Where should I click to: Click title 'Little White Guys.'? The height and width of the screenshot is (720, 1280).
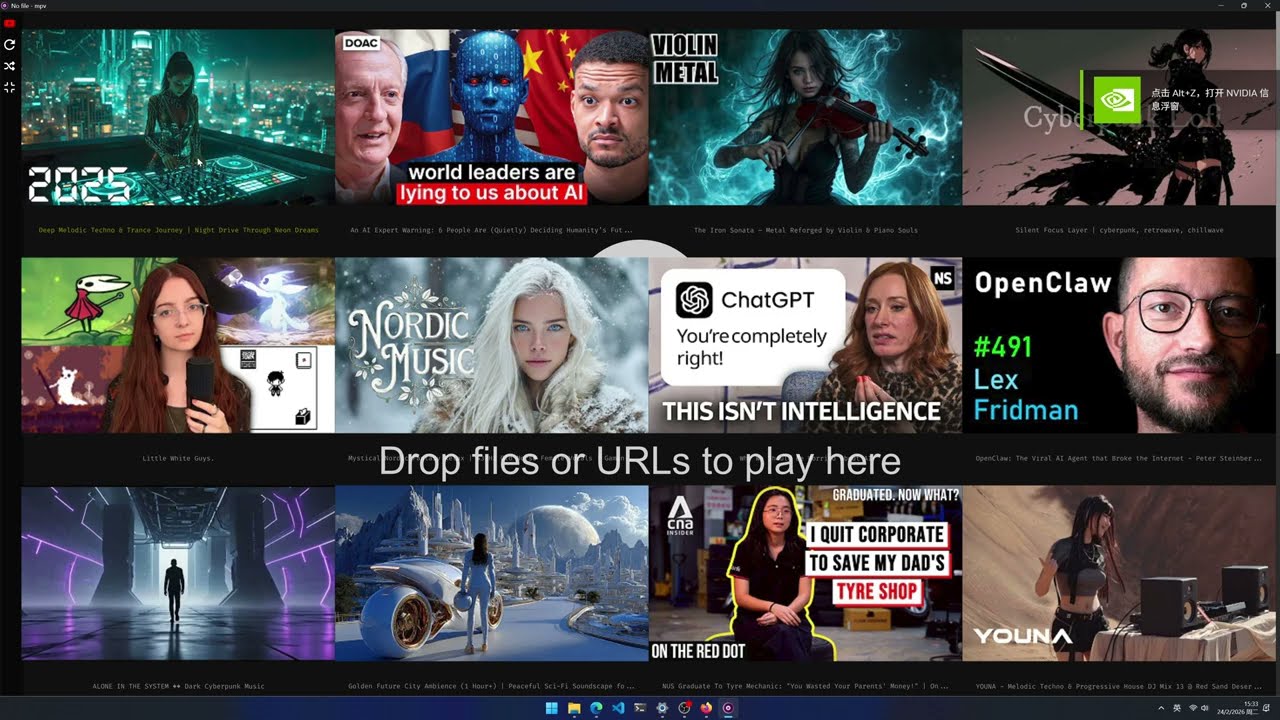(x=178, y=458)
